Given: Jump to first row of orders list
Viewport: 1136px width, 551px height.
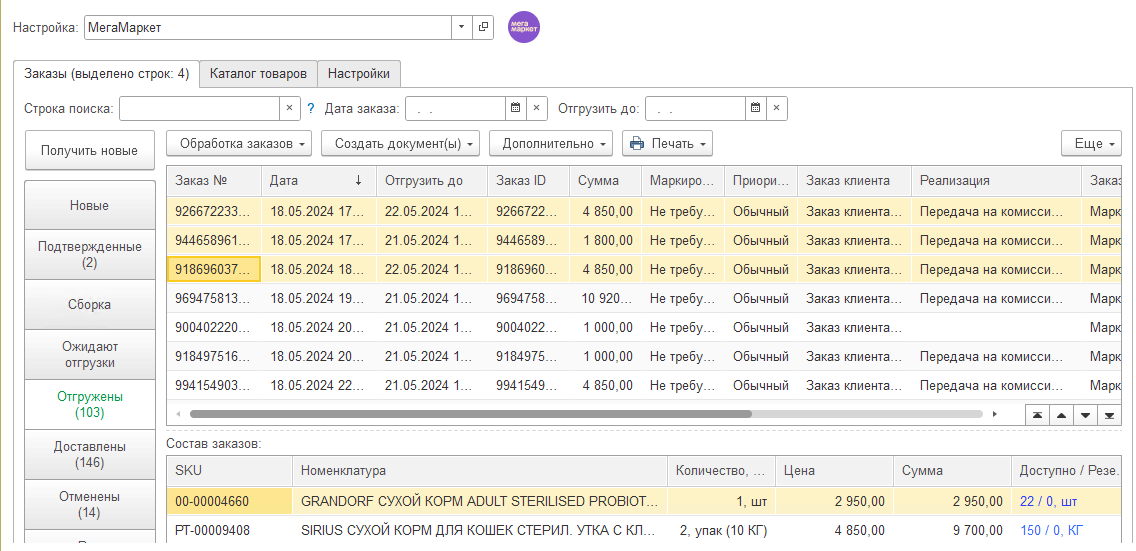Looking at the screenshot, I should 1037,415.
